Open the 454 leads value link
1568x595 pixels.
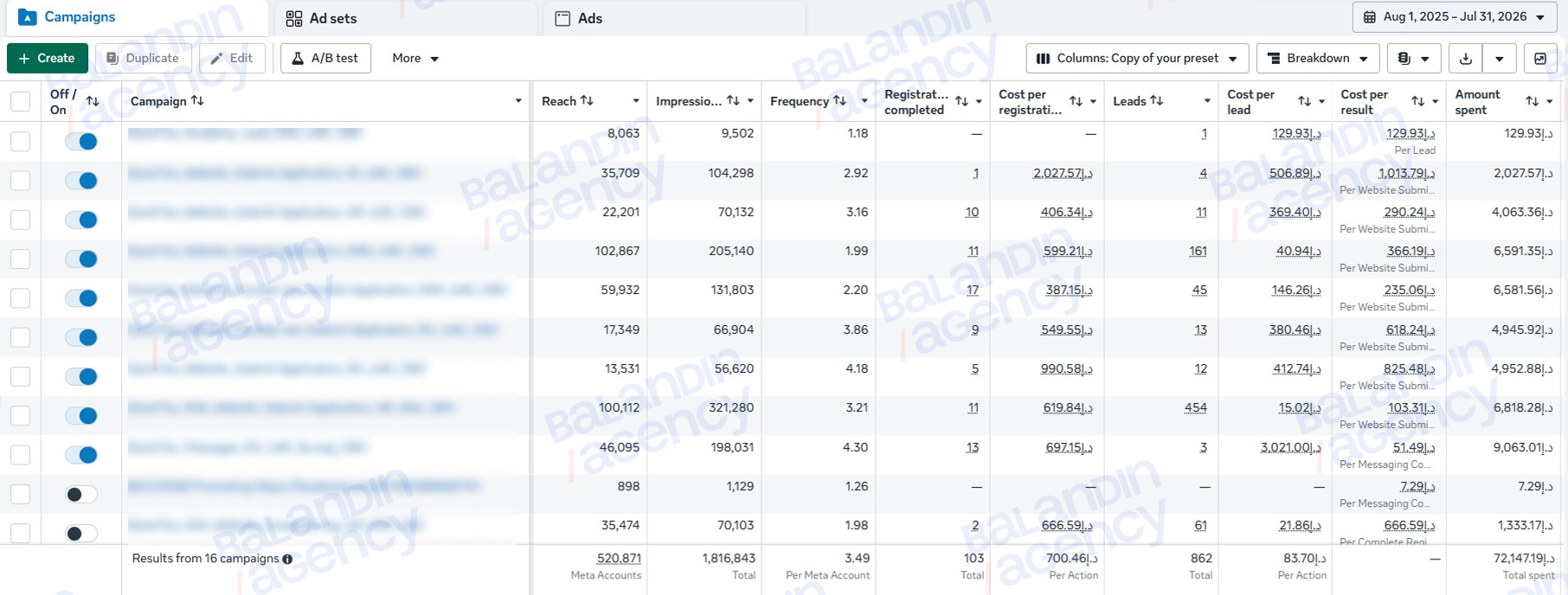1196,407
